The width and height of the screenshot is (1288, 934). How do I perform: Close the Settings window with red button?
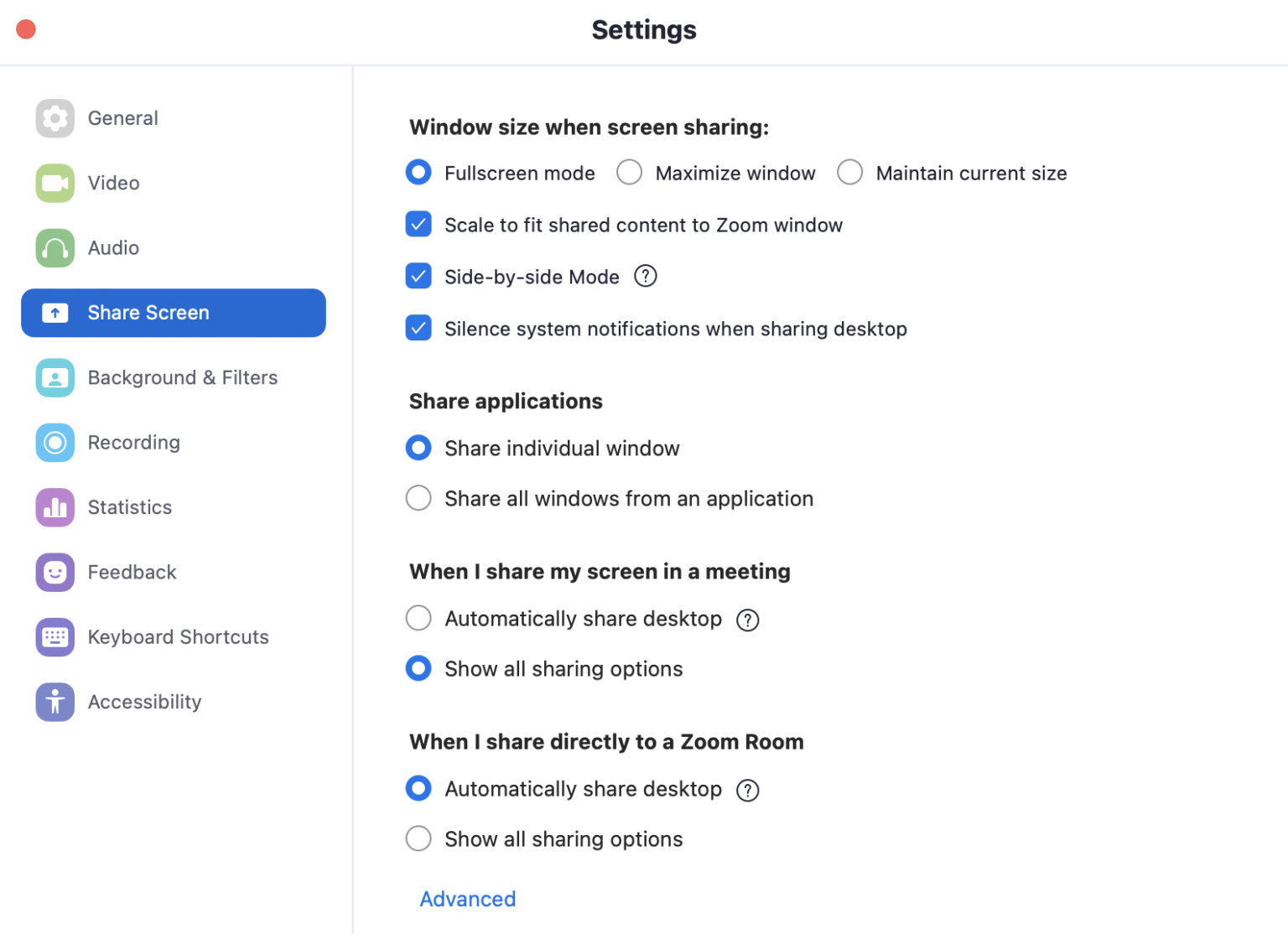26,29
